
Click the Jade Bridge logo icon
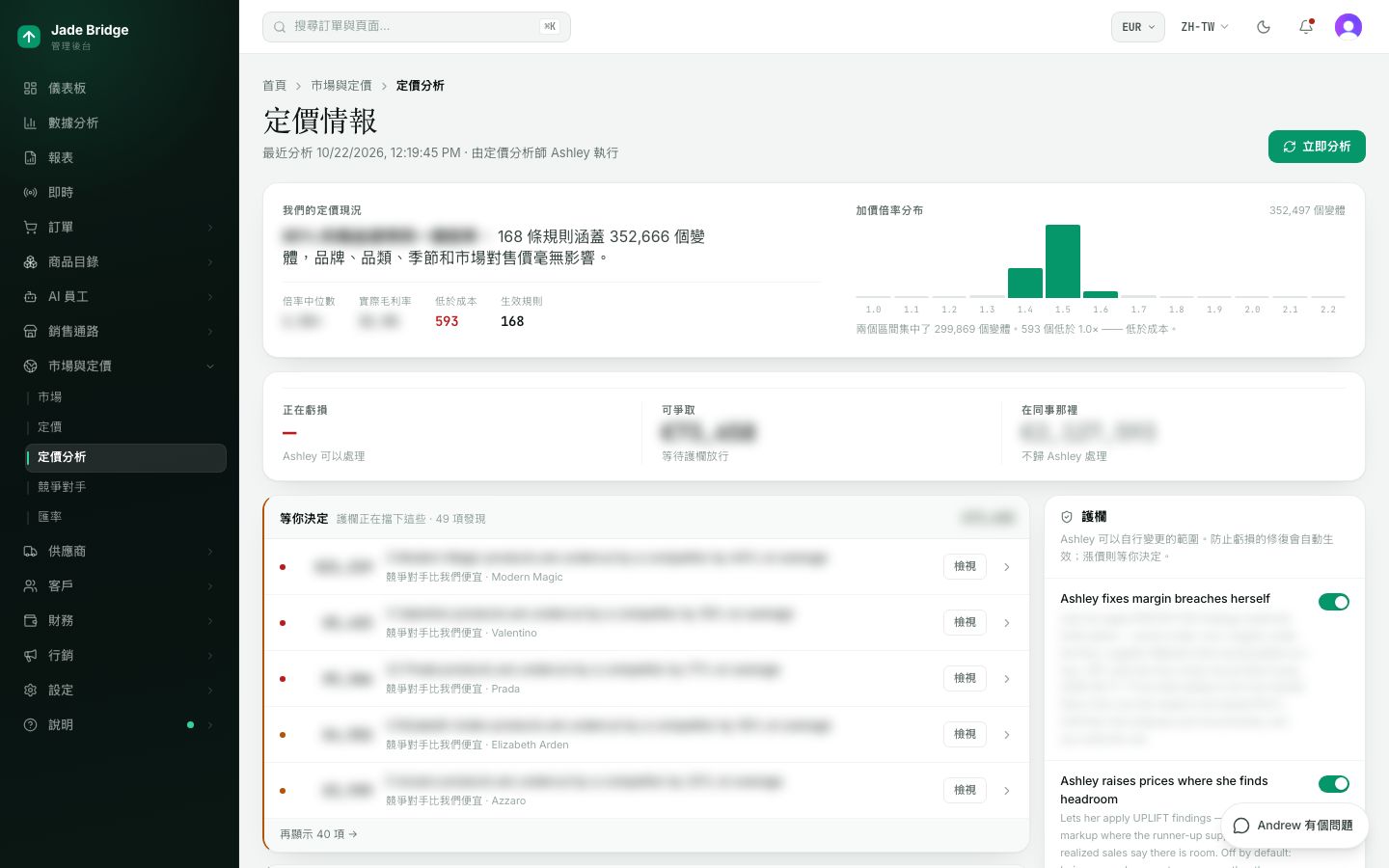click(x=29, y=37)
